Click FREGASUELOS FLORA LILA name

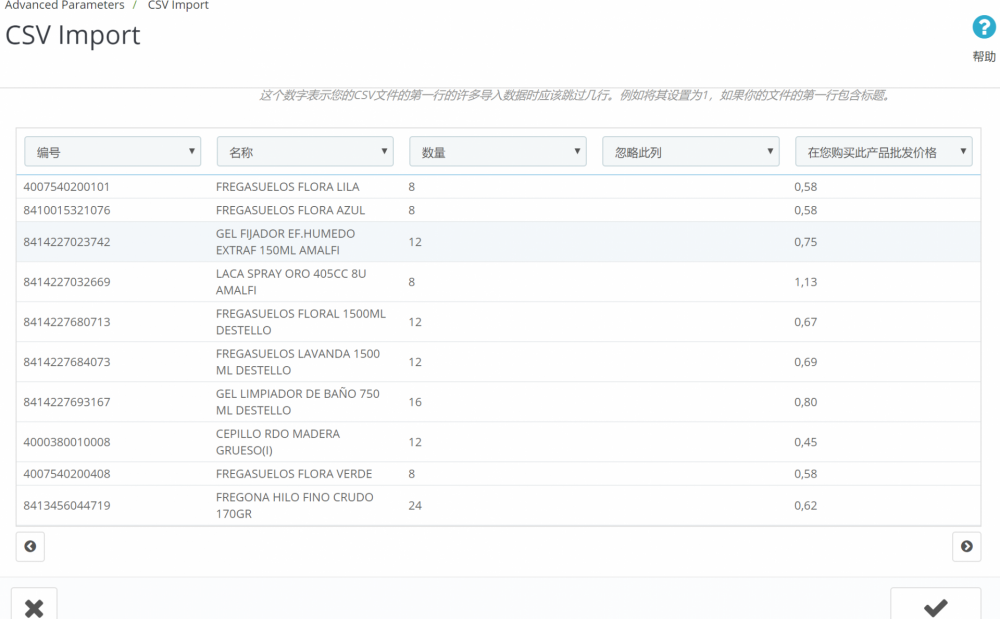[288, 187]
